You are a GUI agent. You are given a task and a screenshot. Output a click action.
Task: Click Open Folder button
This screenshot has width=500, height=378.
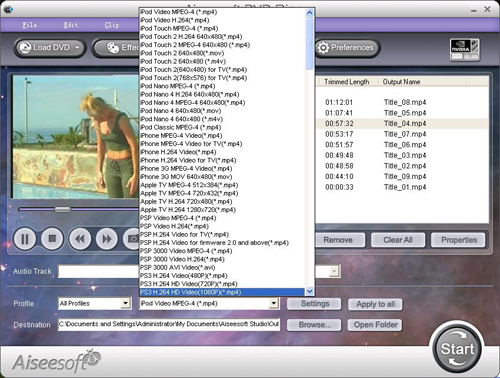coord(375,325)
